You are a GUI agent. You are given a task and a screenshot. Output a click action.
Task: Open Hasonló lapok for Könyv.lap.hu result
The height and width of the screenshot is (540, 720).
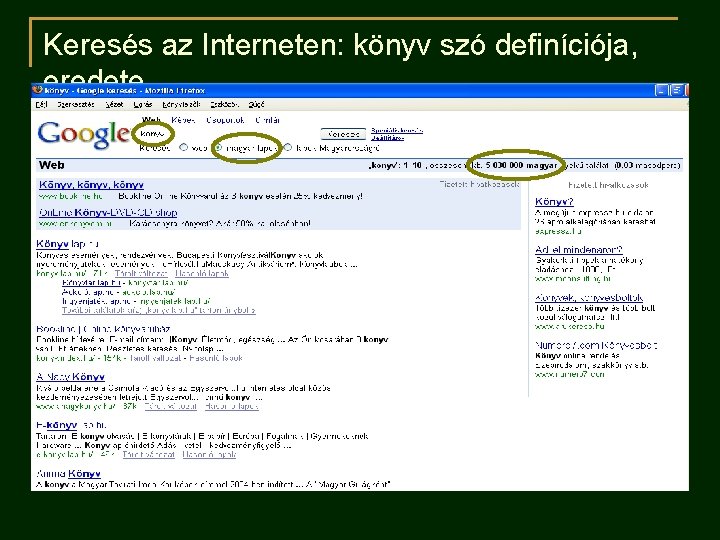pos(202,274)
